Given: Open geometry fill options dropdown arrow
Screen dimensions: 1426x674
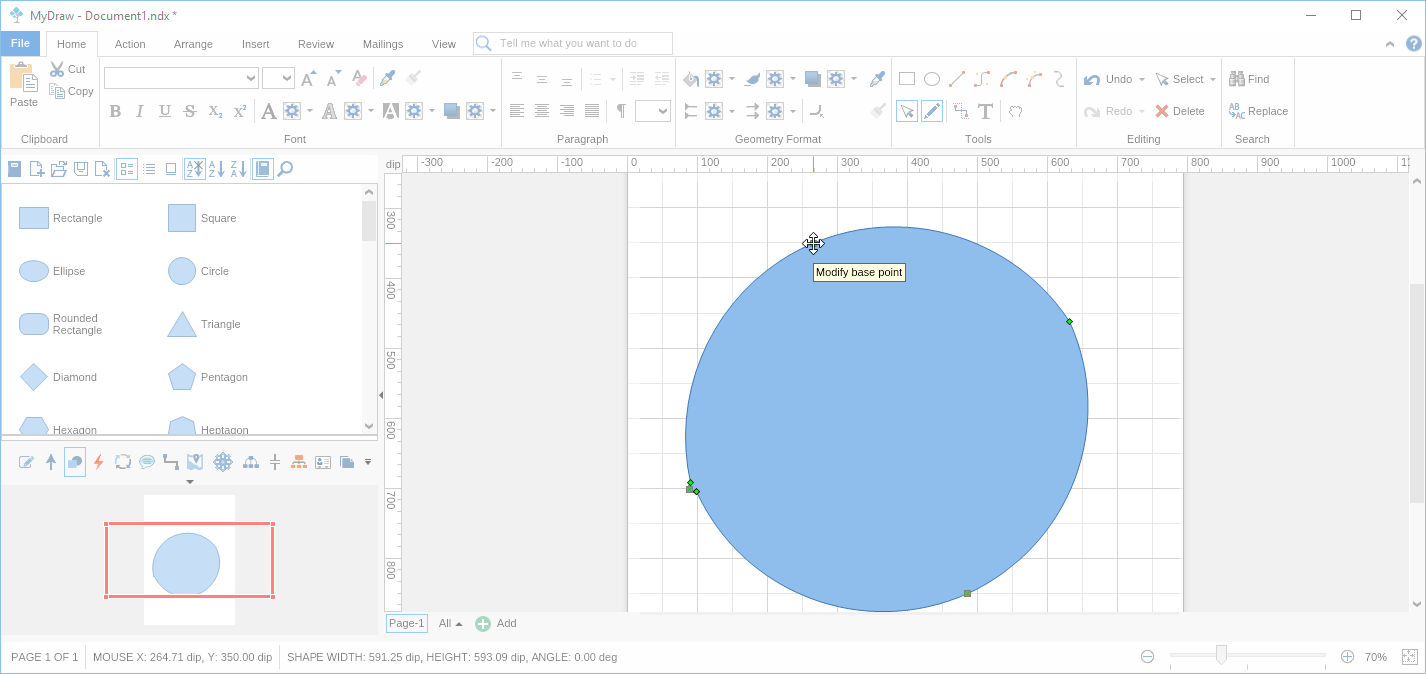Looking at the screenshot, I should pos(732,79).
